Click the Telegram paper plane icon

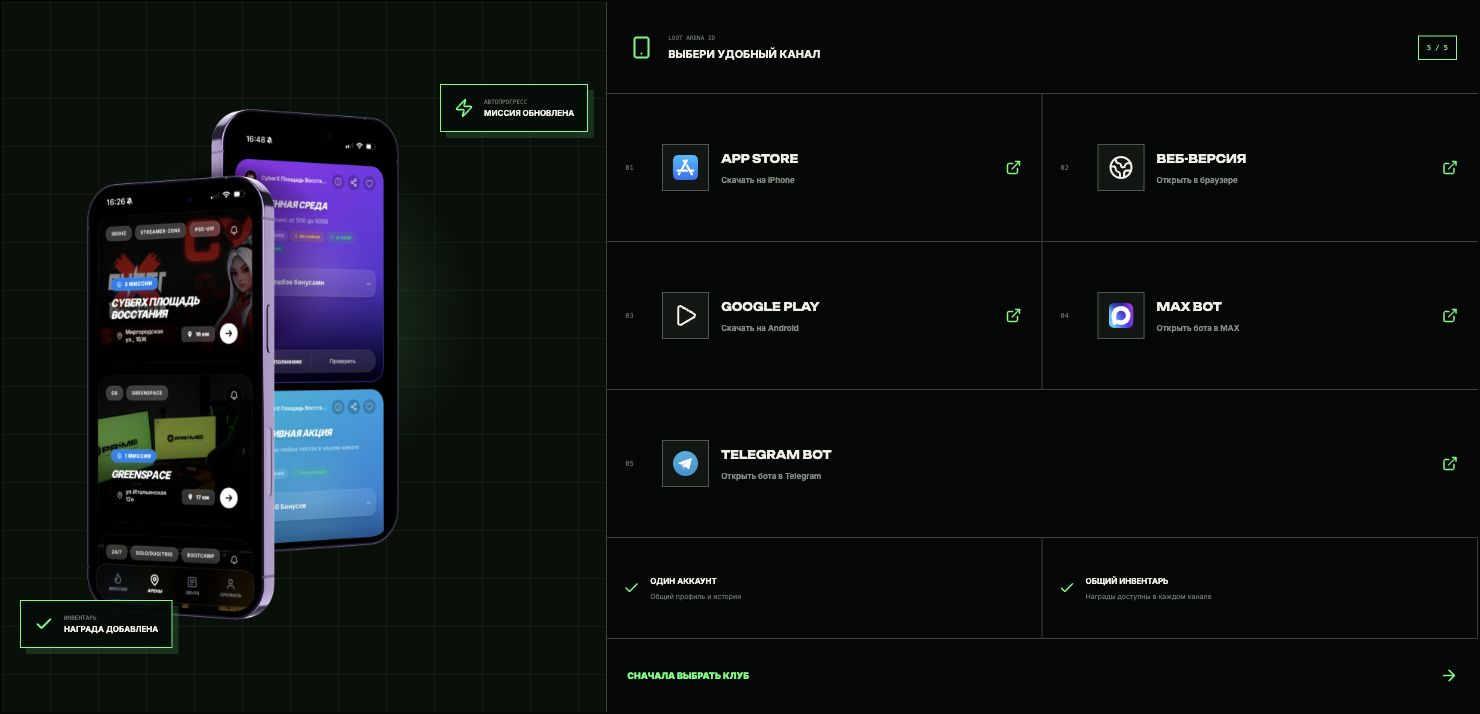tap(685, 463)
